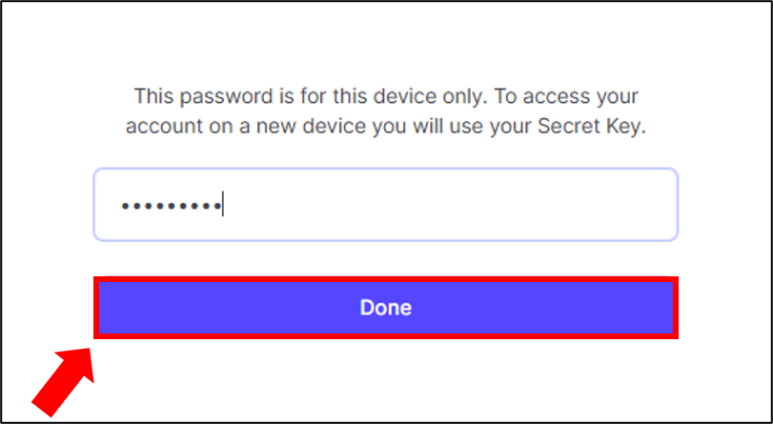Screen dimensions: 773x424
Task: Focus the masked password input field
Action: pyautogui.click(x=386, y=205)
